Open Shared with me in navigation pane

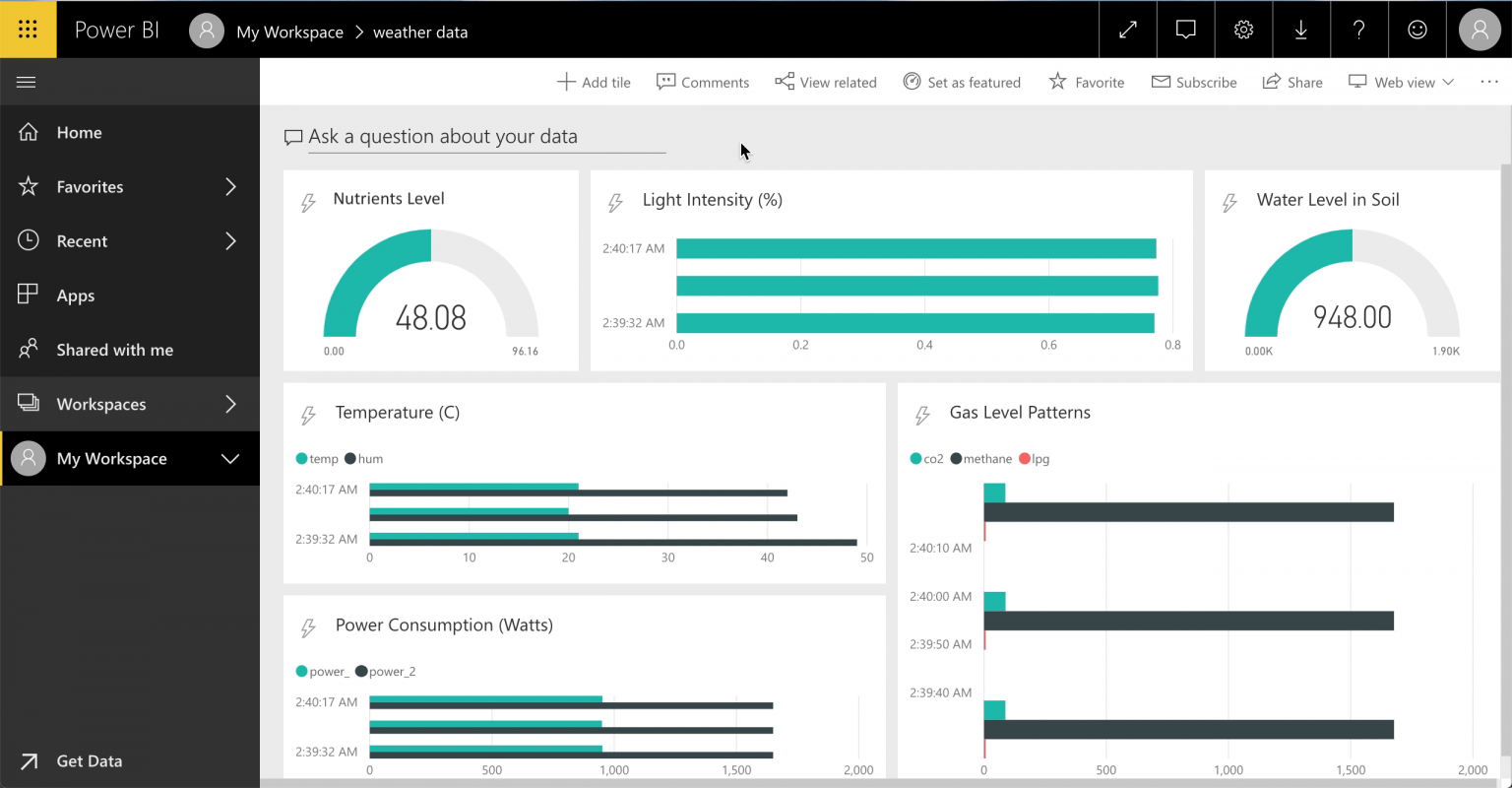coord(130,349)
